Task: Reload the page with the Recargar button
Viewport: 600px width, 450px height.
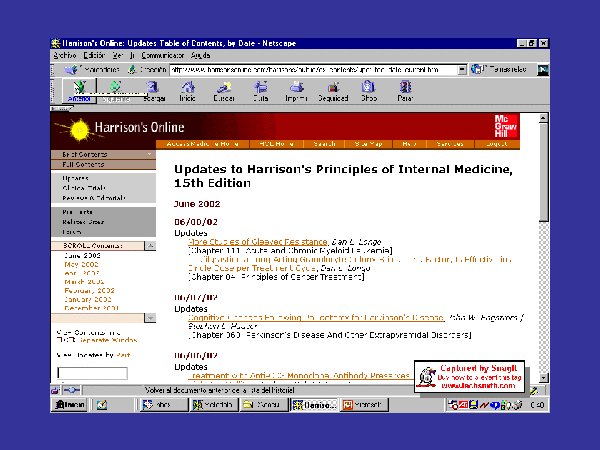Action: tap(154, 91)
